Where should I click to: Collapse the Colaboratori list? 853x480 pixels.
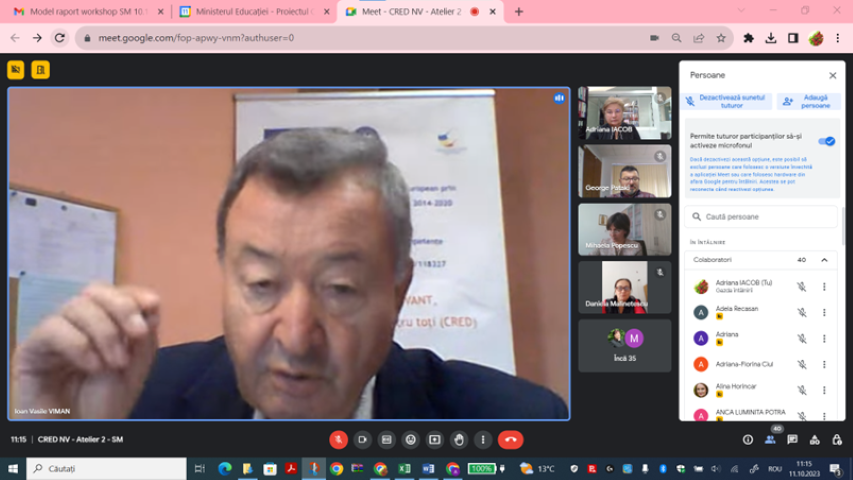point(824,260)
